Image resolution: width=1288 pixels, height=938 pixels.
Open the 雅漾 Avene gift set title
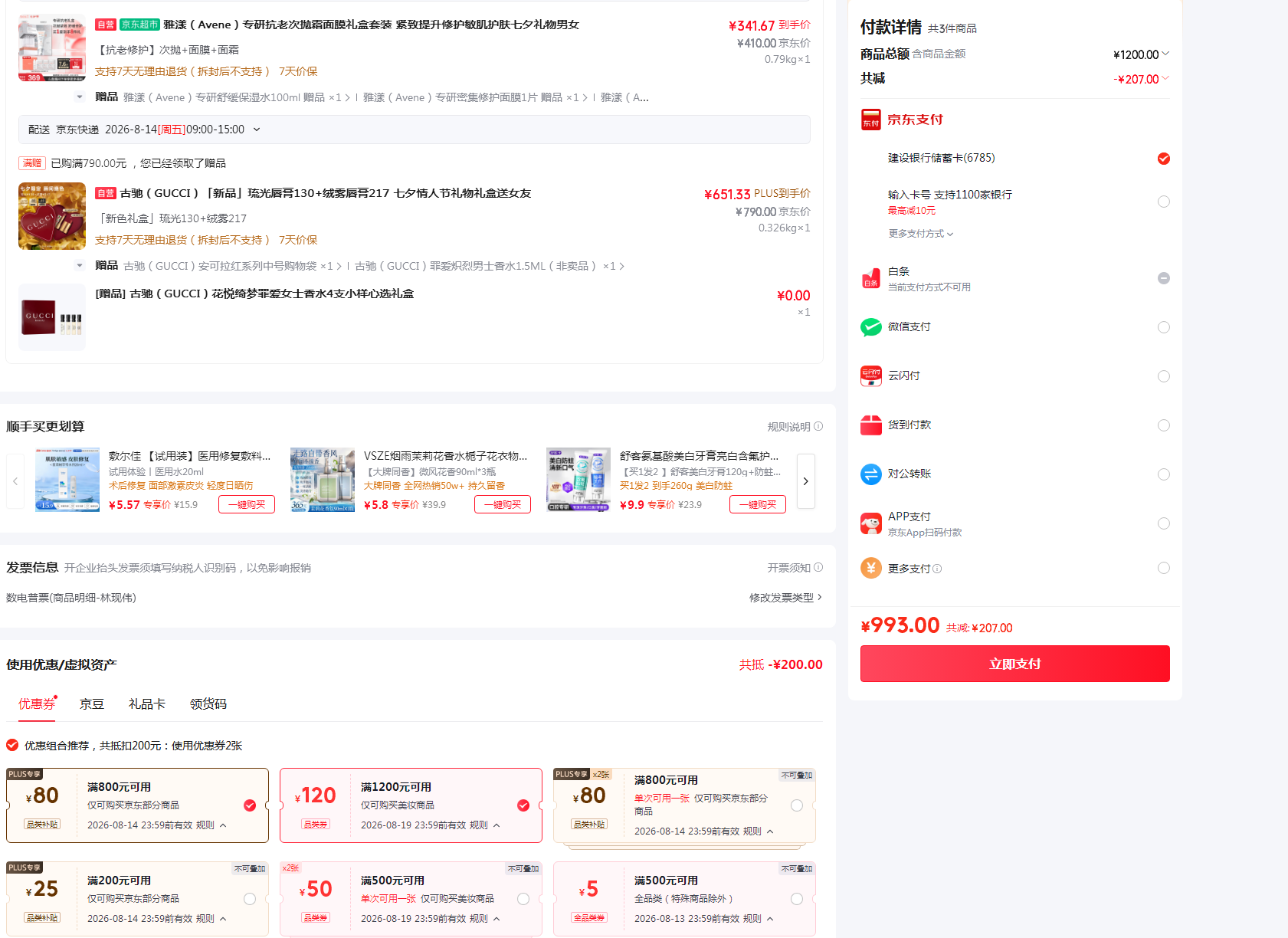(x=371, y=25)
